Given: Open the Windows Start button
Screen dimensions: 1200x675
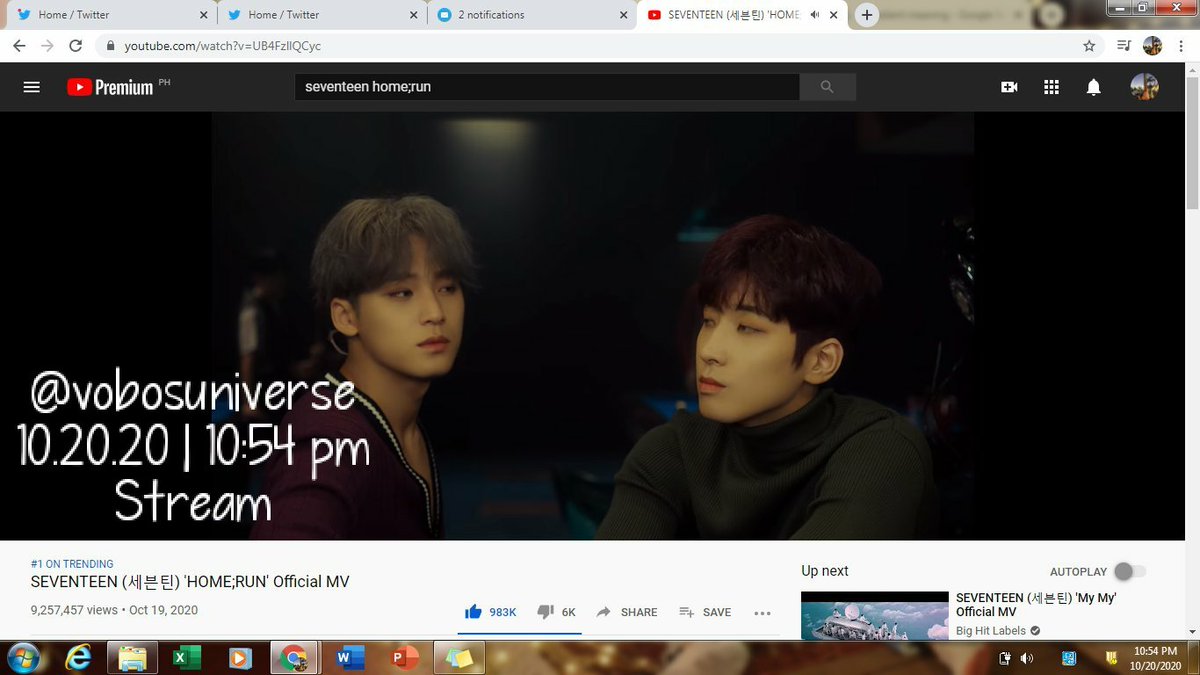Looking at the screenshot, I should pos(23,658).
